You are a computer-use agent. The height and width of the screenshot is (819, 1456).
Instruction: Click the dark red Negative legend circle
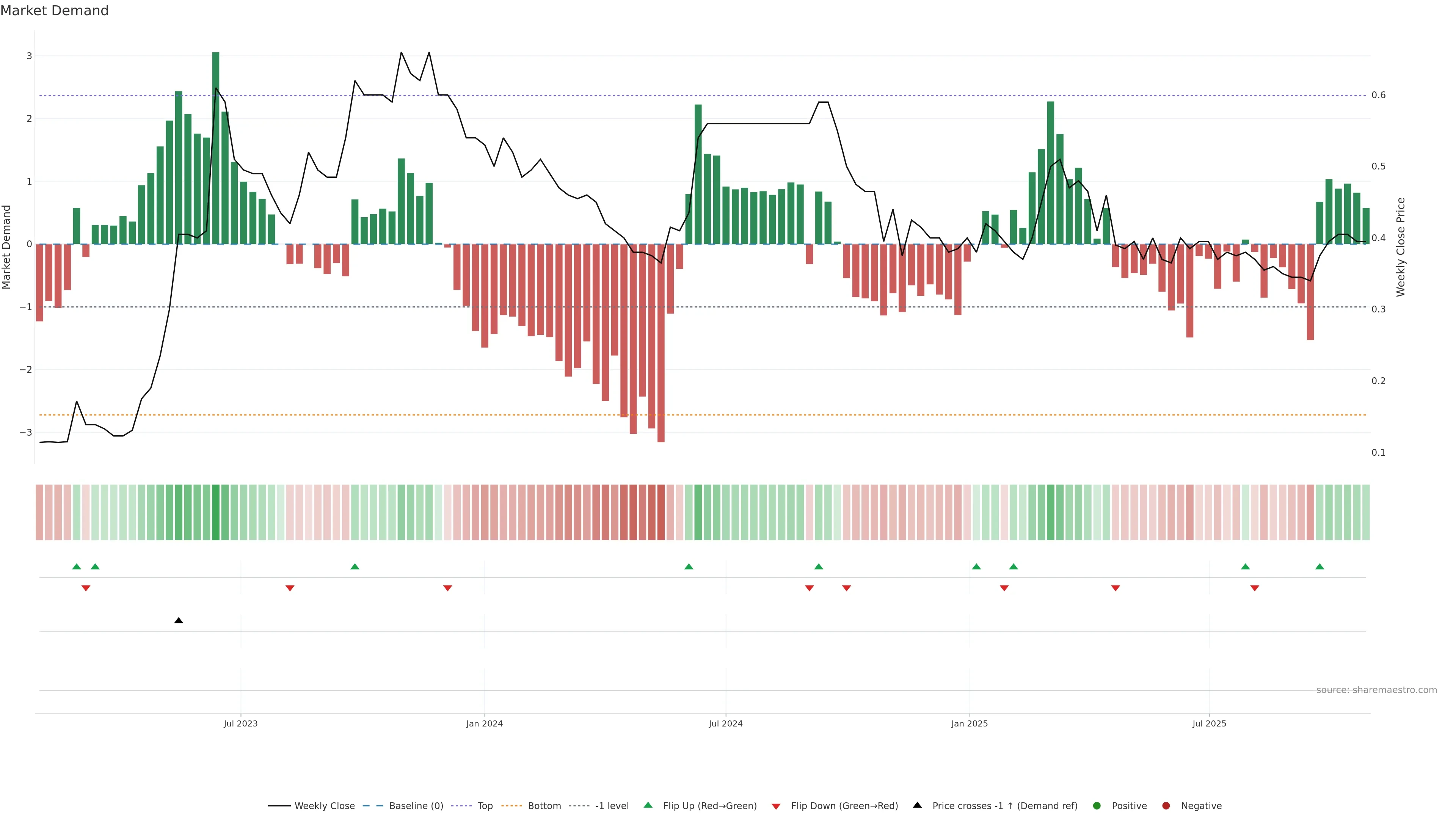pyautogui.click(x=1166, y=806)
